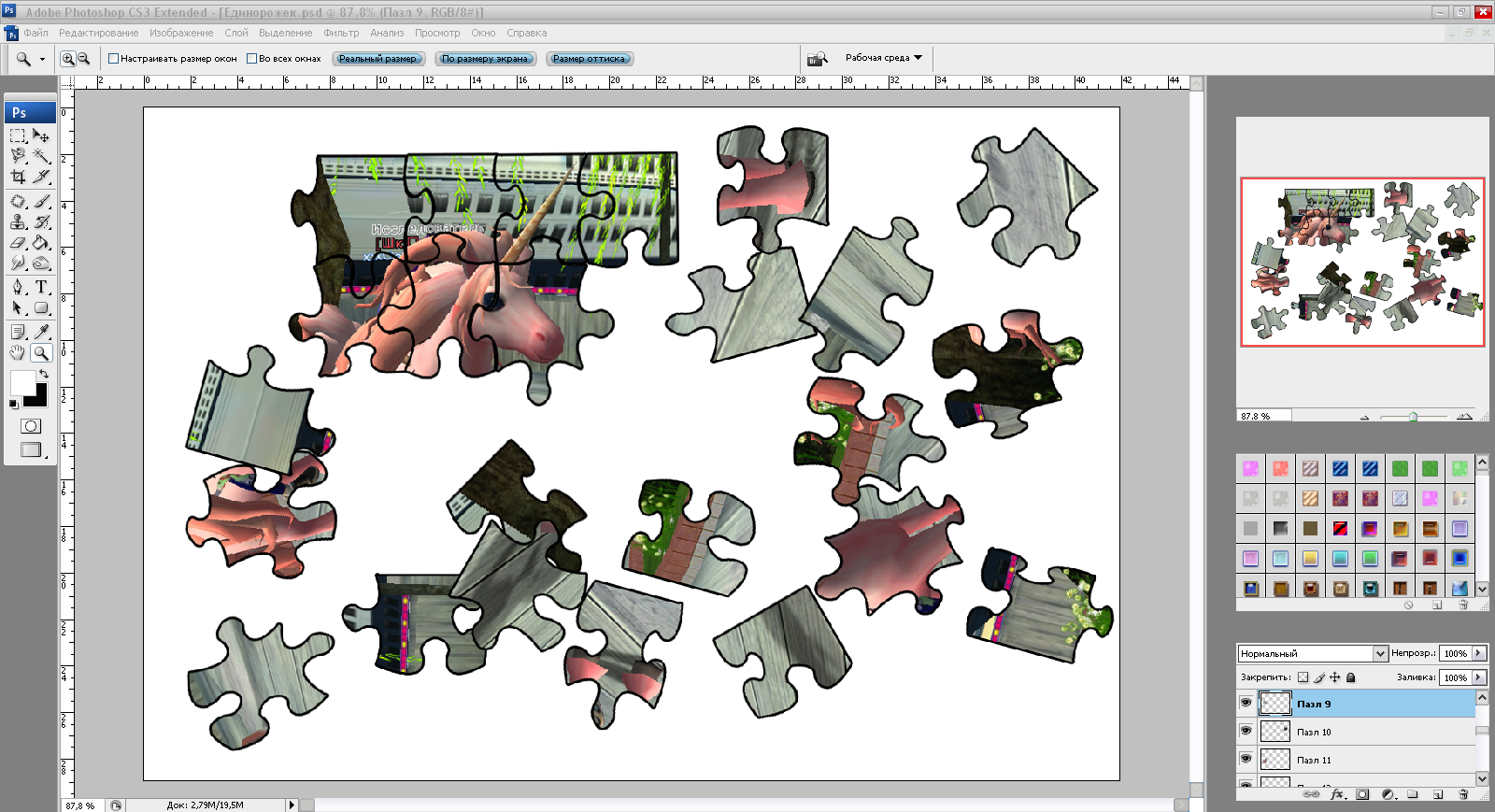Create a new layer group
The height and width of the screenshot is (812, 1495).
pos(1413,794)
